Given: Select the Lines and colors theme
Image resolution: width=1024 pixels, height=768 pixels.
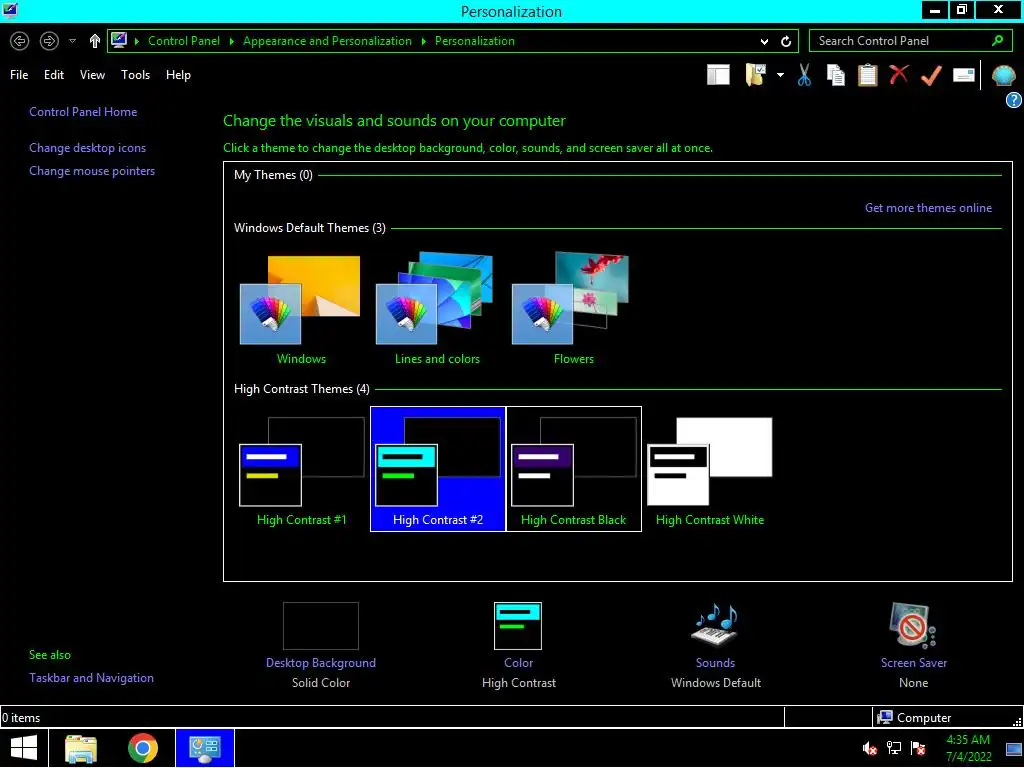Looking at the screenshot, I should (437, 310).
